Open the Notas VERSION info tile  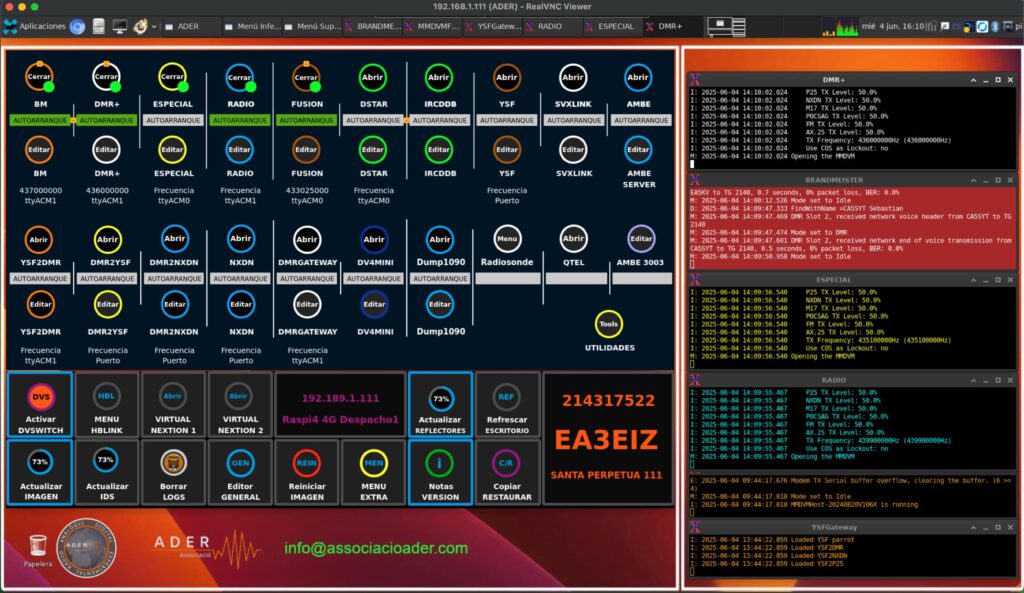pyautogui.click(x=440, y=472)
